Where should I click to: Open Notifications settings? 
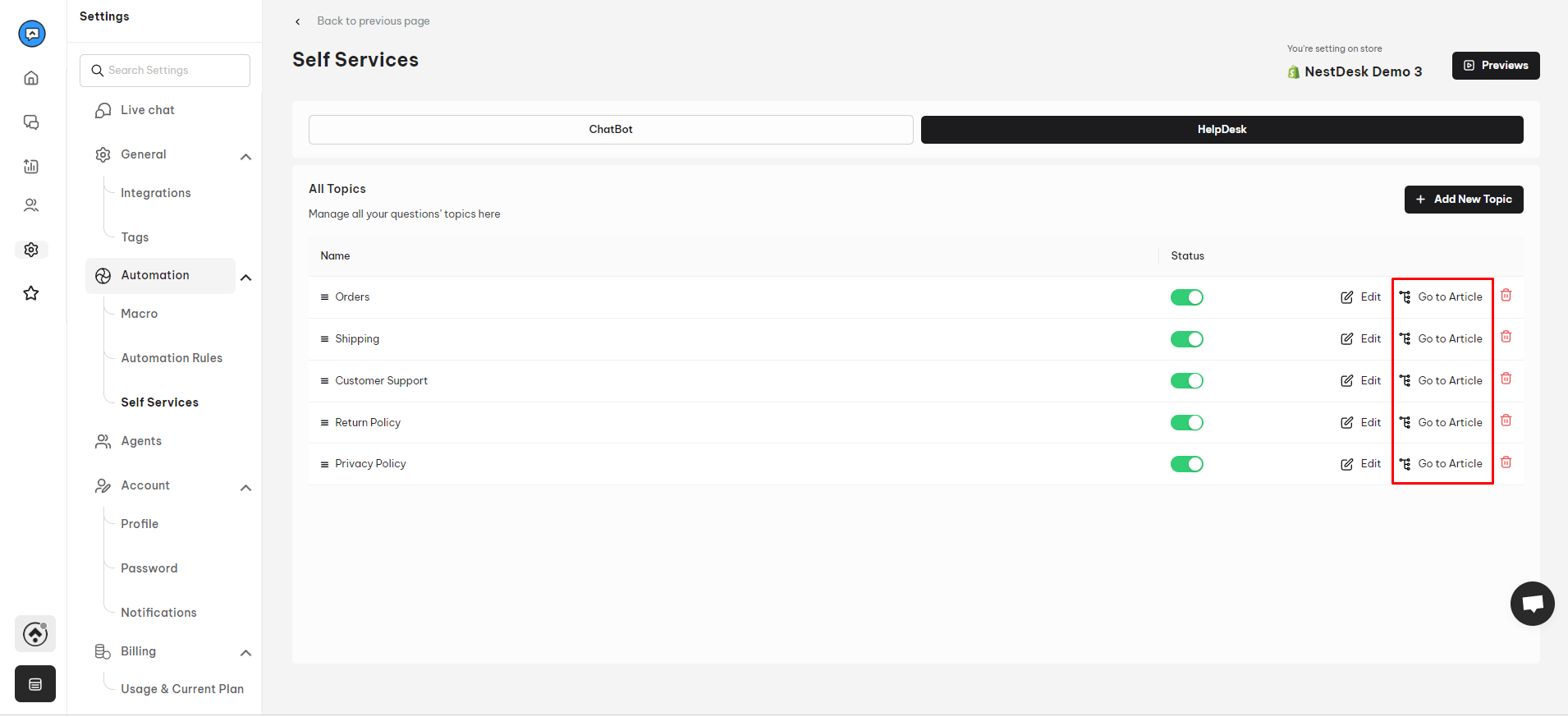158,613
